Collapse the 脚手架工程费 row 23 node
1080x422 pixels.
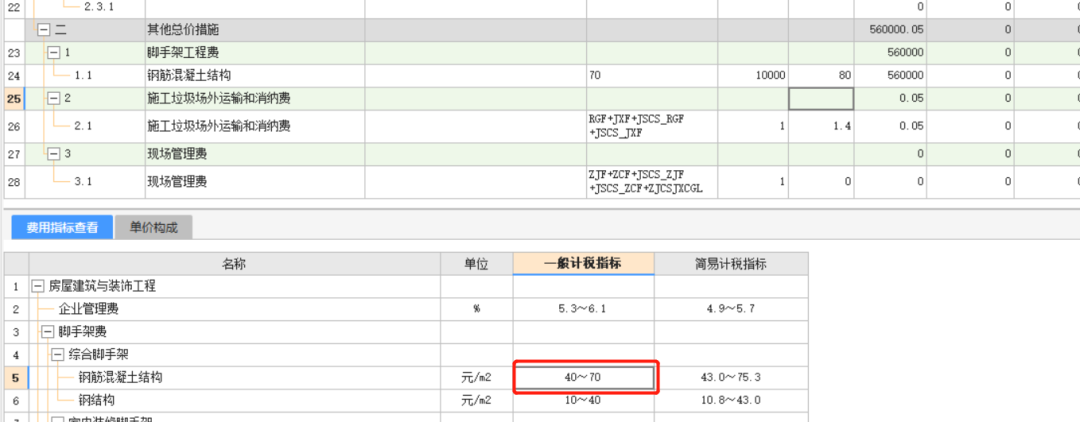click(54, 52)
